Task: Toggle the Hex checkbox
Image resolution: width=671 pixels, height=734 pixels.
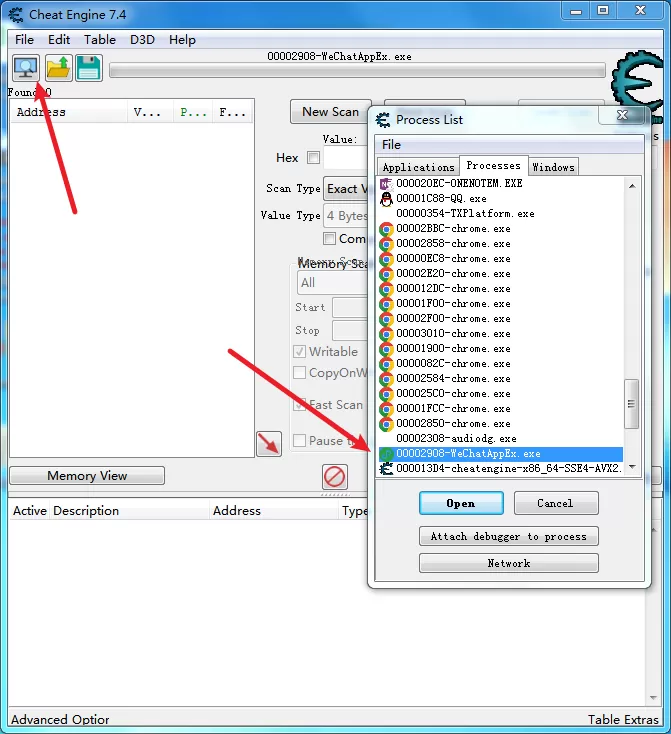Action: (313, 158)
